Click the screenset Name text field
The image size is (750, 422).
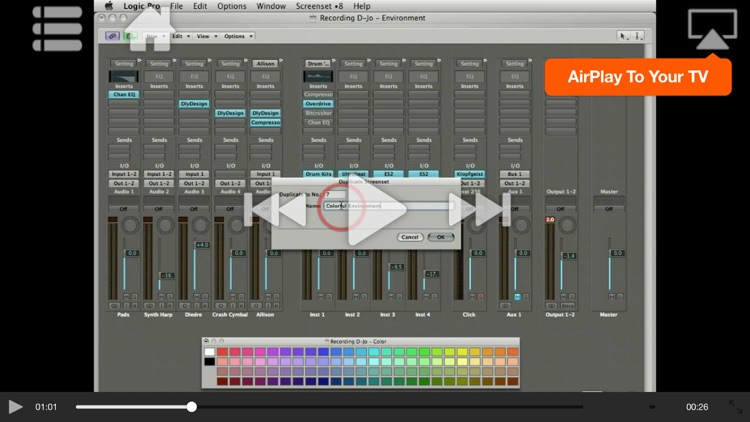pos(389,206)
